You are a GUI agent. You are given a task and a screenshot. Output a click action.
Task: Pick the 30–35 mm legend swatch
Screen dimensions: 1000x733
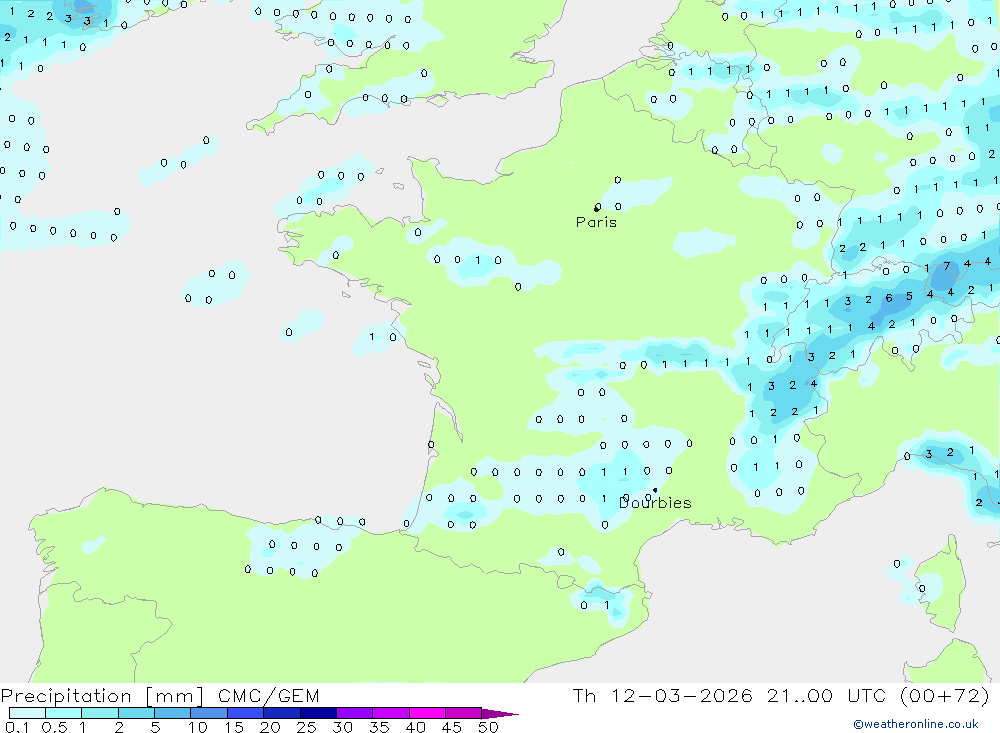point(355,713)
